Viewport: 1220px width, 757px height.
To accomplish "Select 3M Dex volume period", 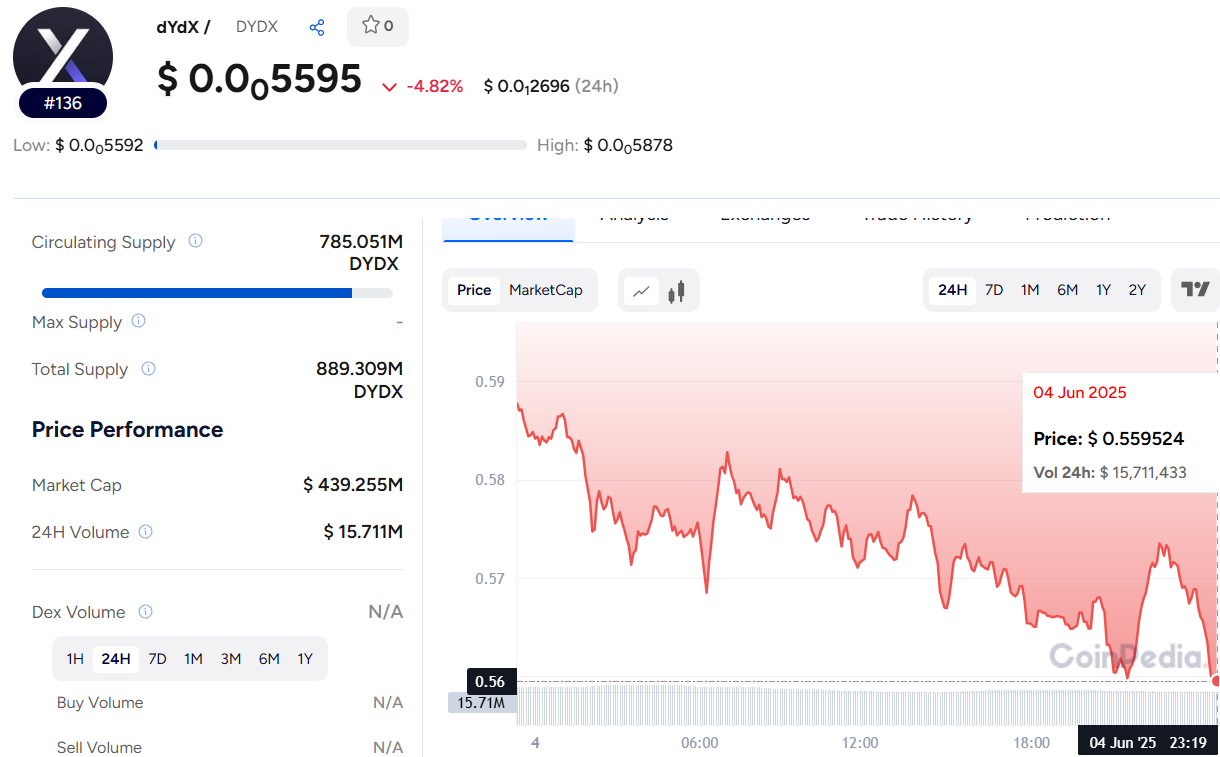I will (231, 659).
